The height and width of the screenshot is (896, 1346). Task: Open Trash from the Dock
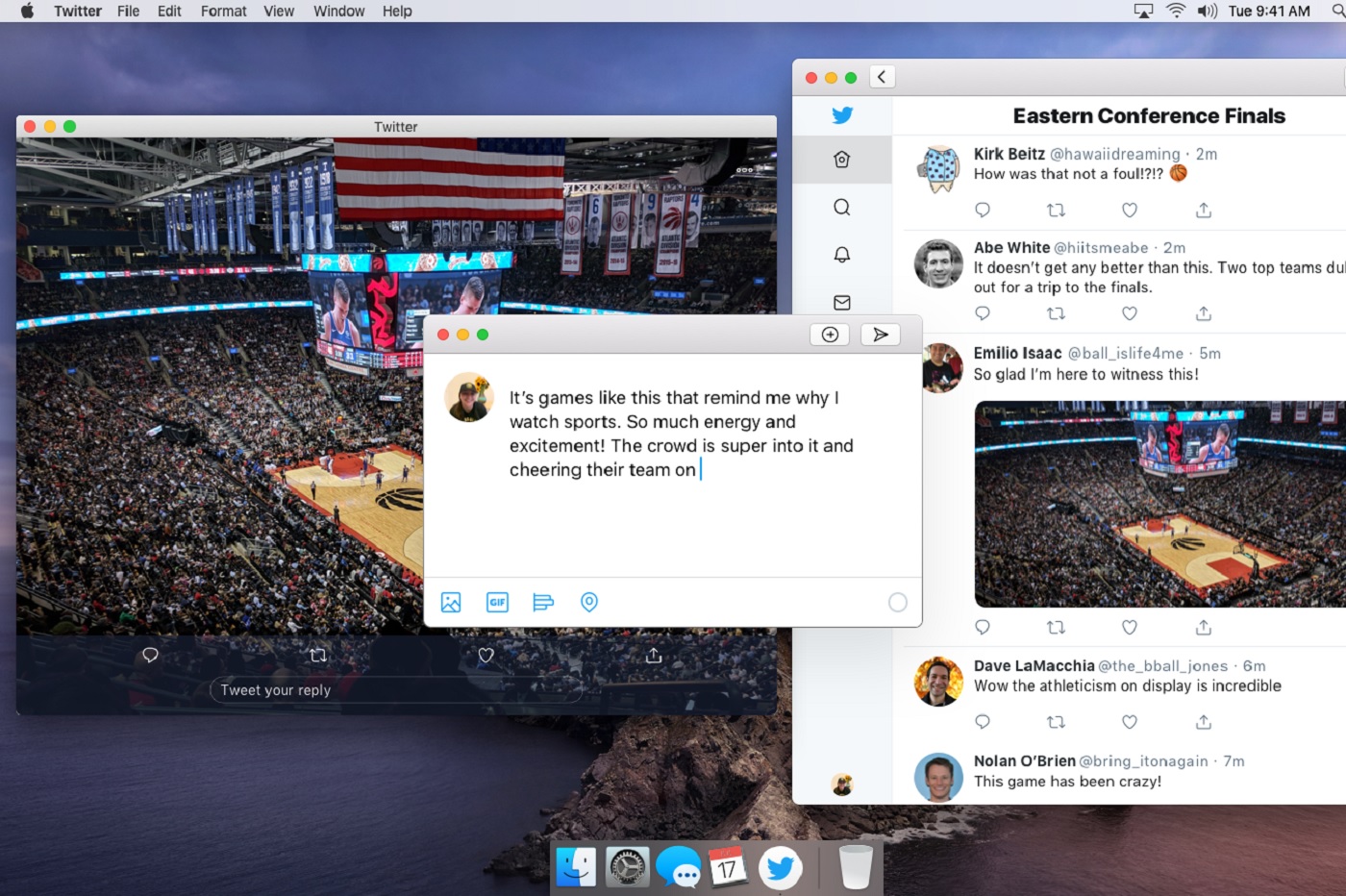(x=855, y=867)
